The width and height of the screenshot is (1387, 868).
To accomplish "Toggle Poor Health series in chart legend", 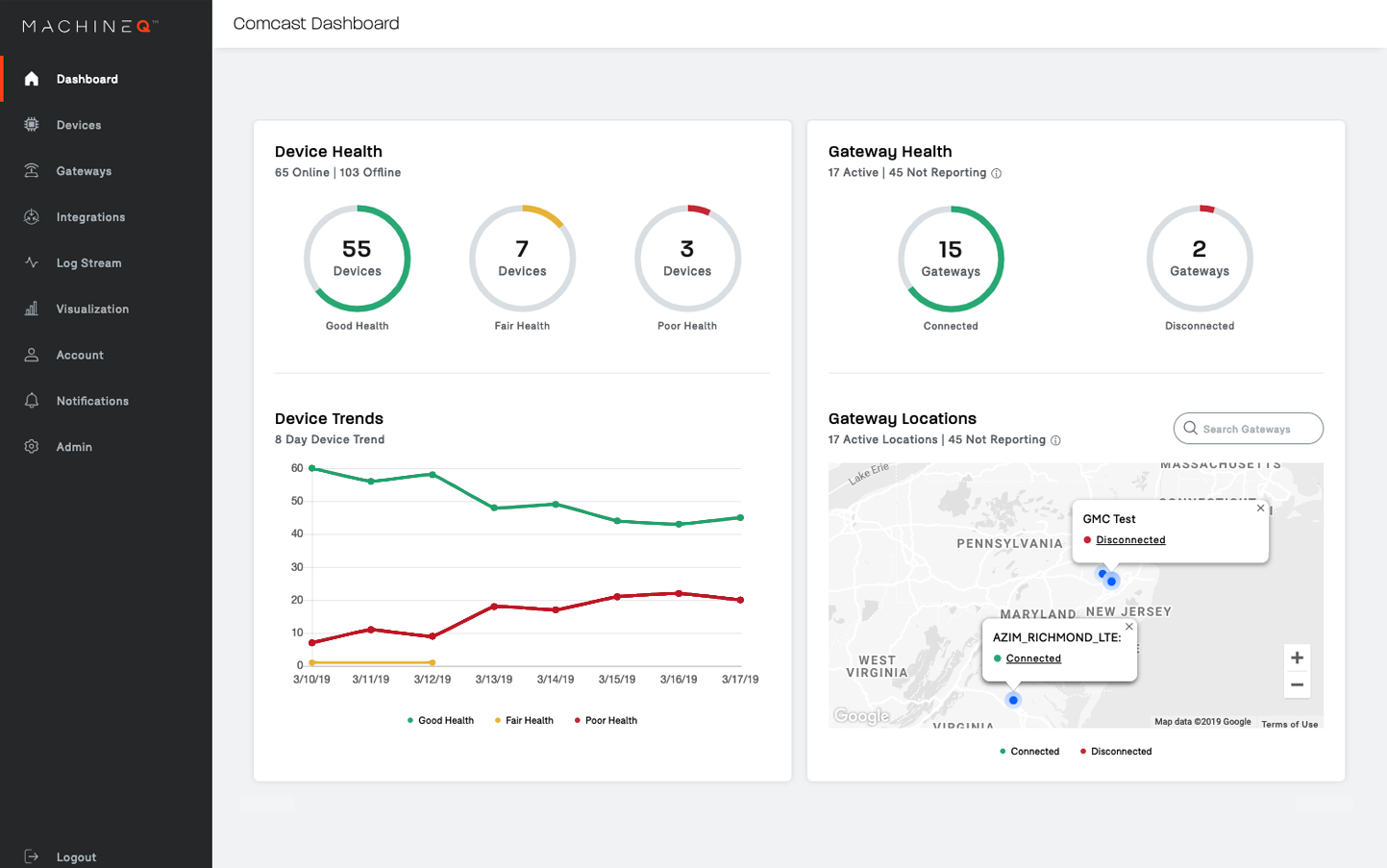I will [x=606, y=721].
